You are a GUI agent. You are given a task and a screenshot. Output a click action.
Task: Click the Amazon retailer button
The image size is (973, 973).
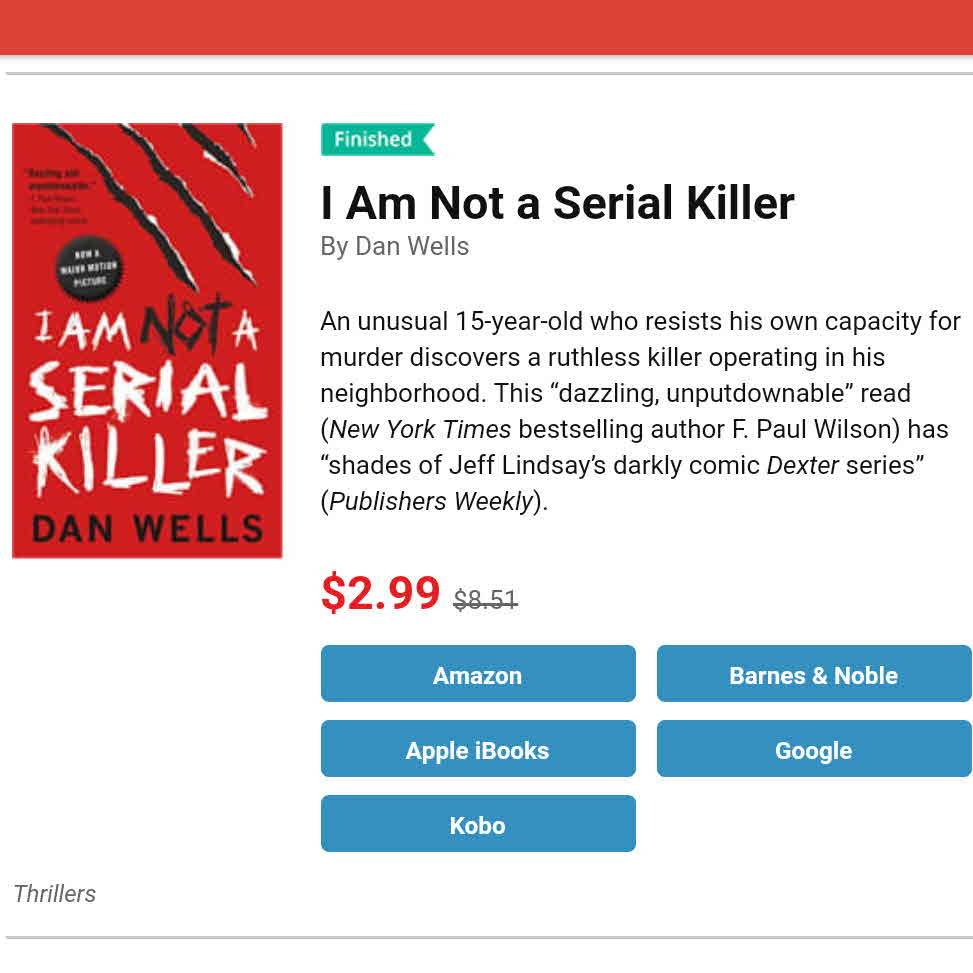click(477, 674)
